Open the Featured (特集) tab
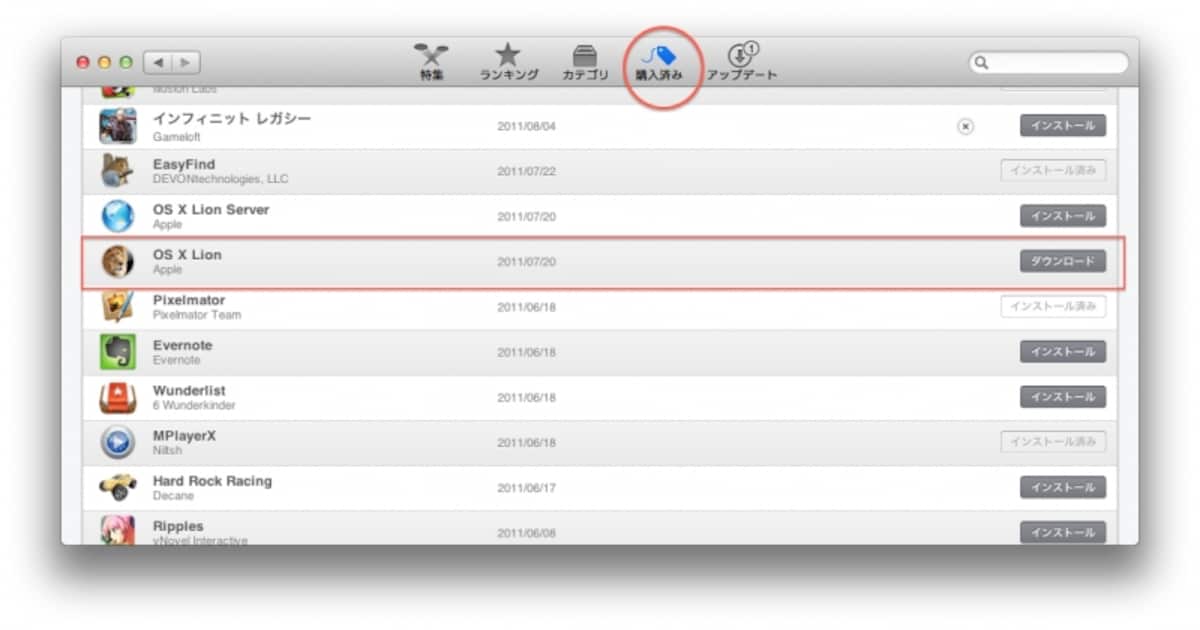Image resolution: width=1200 pixels, height=630 pixels. (431, 61)
